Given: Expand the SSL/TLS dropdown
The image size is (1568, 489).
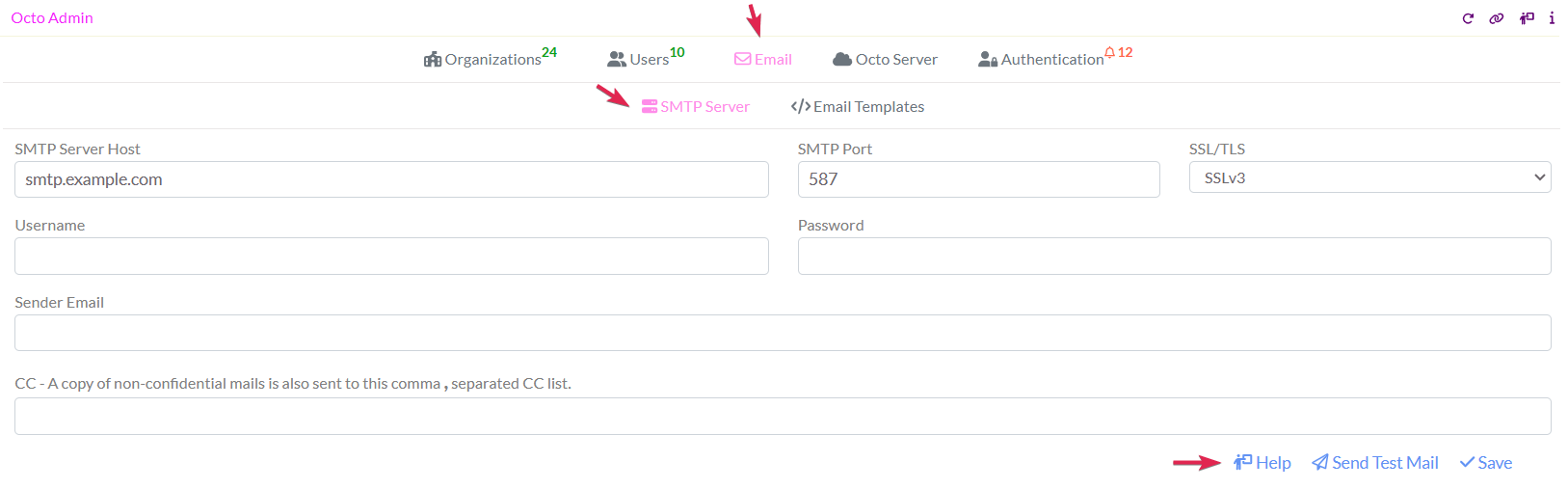Looking at the screenshot, I should click(1369, 177).
